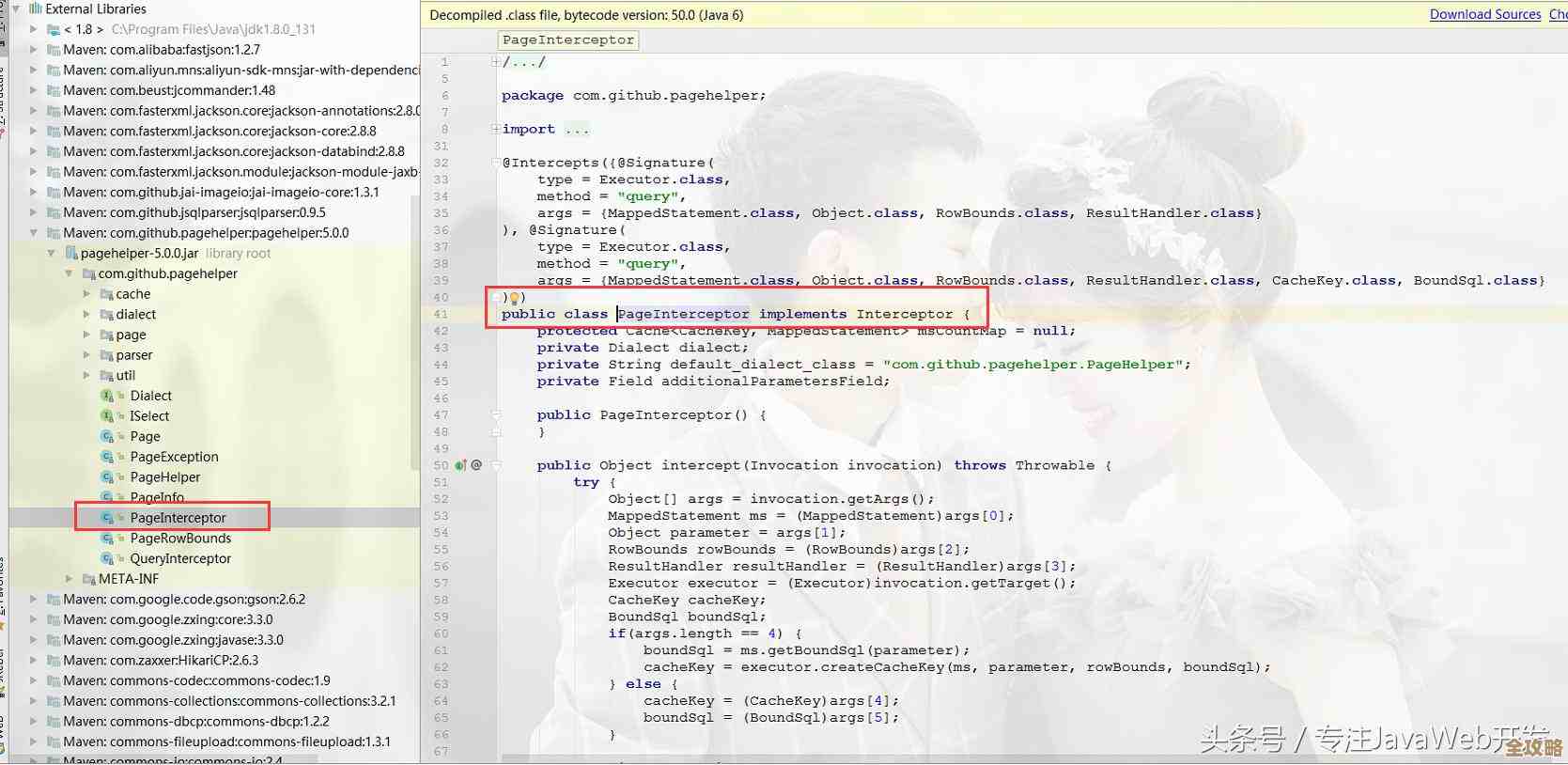The image size is (1568, 765).
Task: Click the External Libraries icon
Action: 35,8
